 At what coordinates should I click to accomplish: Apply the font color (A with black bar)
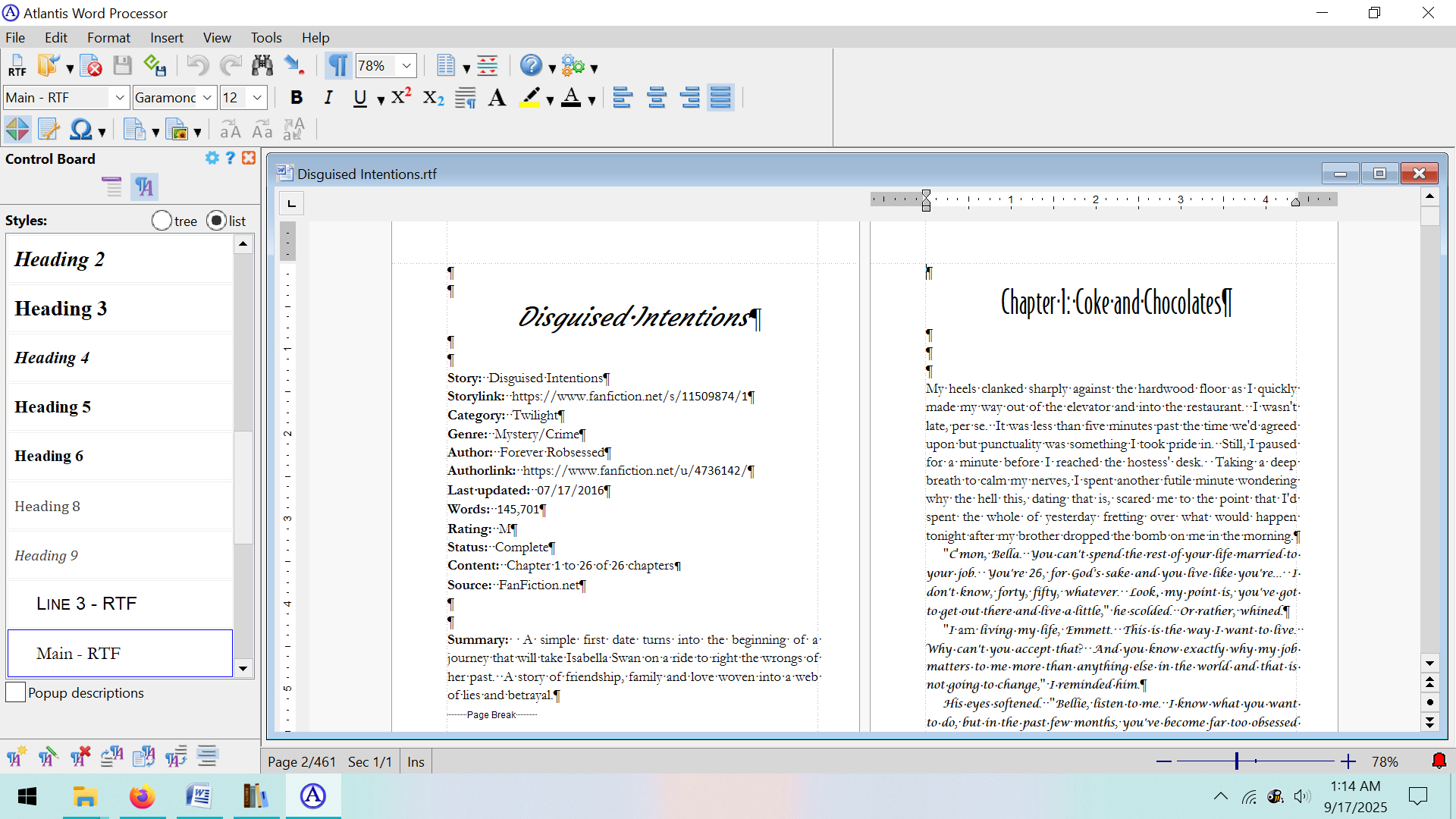571,98
